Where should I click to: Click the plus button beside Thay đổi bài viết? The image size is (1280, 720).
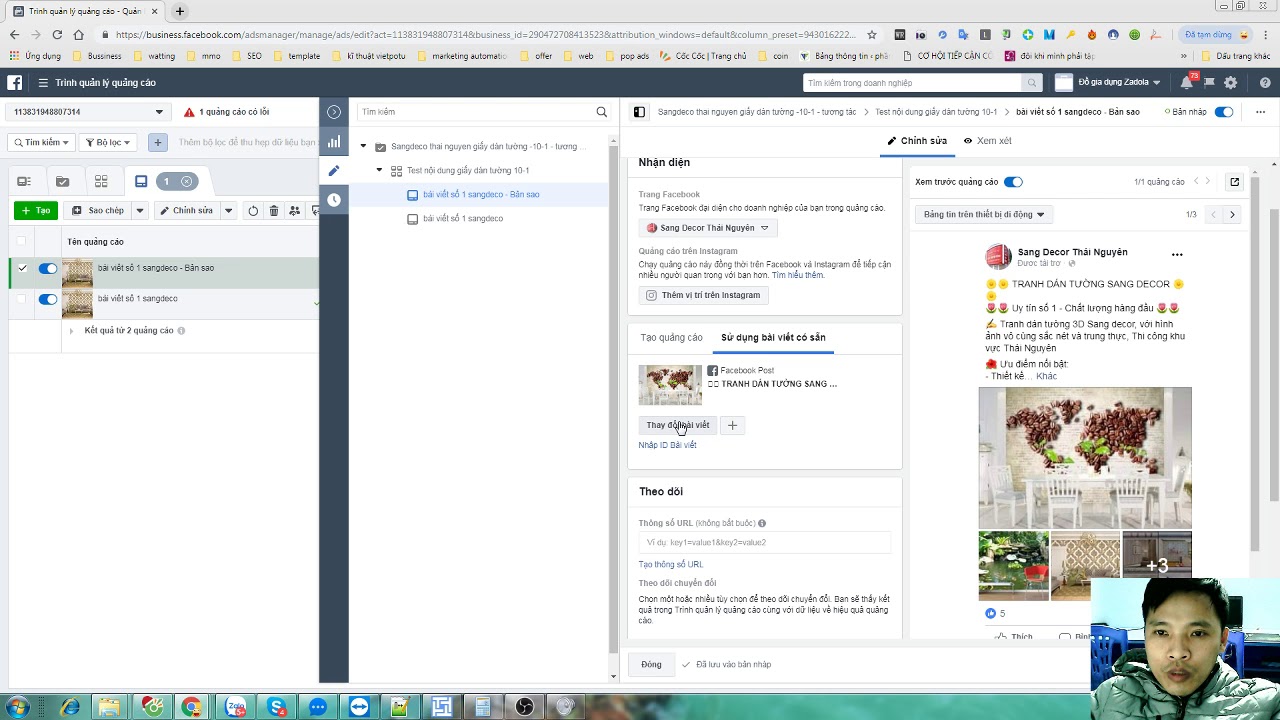click(732, 425)
